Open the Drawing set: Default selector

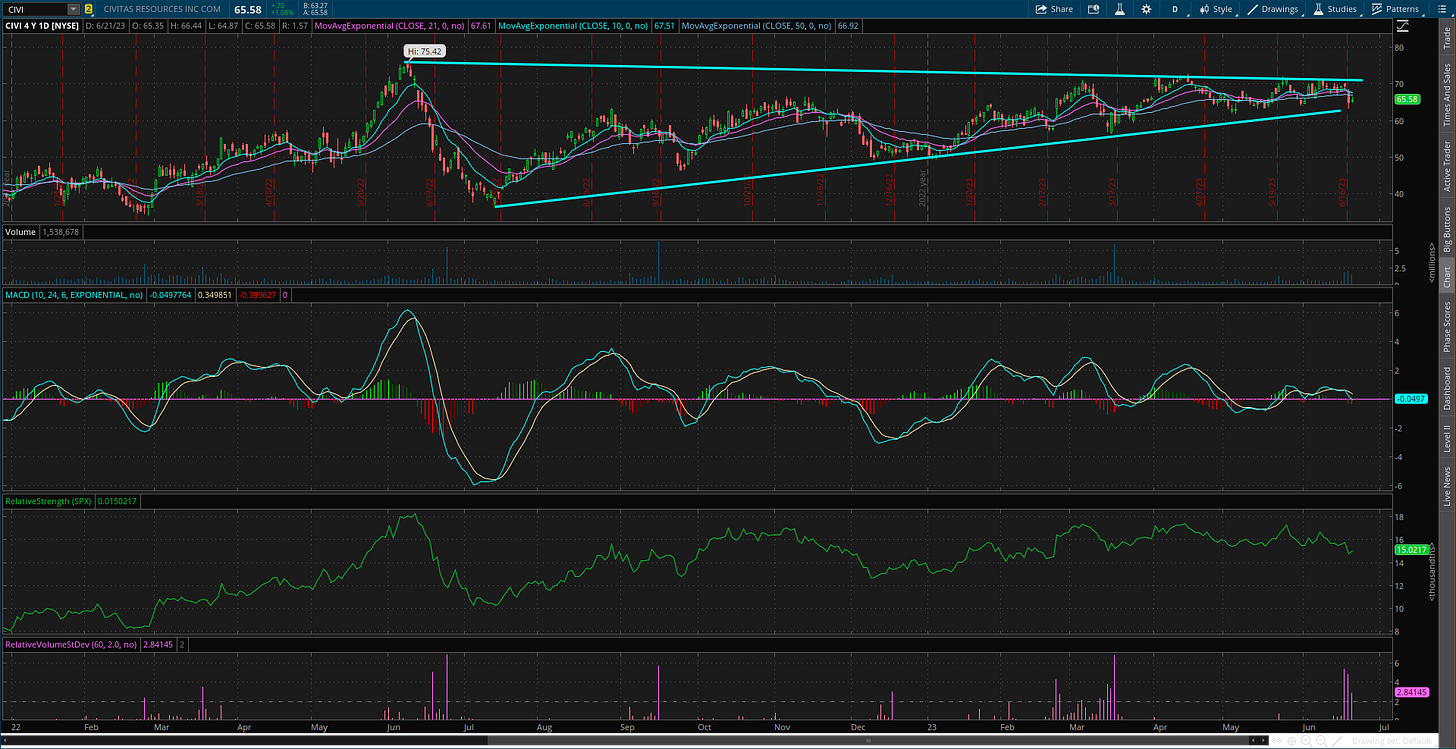(1392, 741)
